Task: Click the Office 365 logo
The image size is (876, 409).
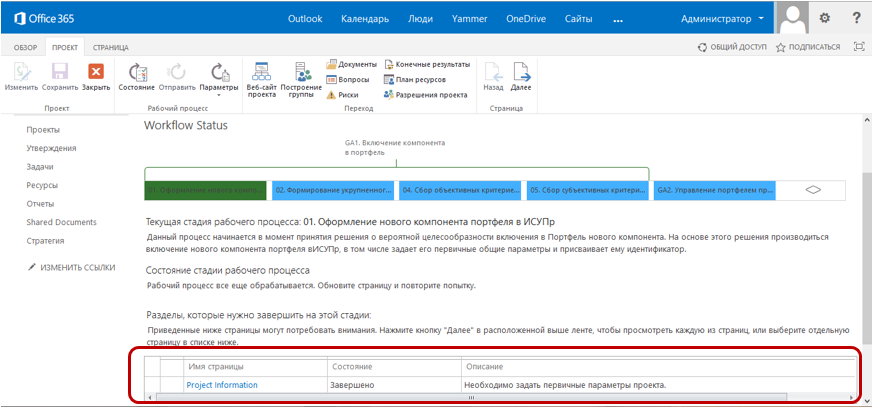Action: [44, 18]
